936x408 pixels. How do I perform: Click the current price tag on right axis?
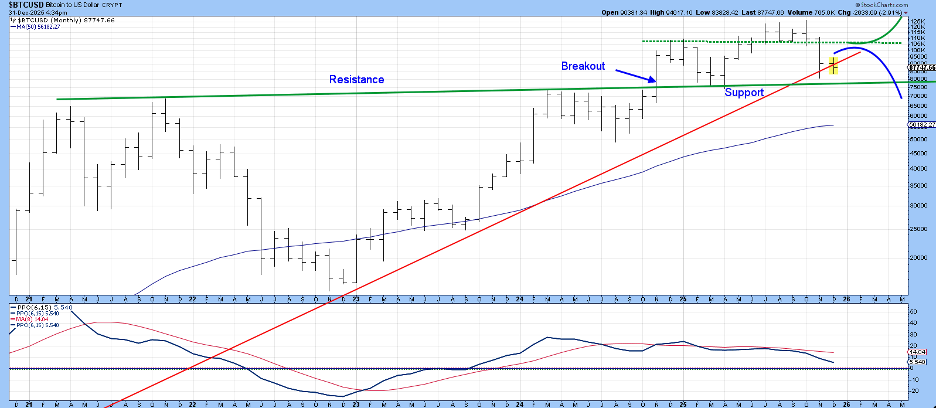tap(921, 66)
